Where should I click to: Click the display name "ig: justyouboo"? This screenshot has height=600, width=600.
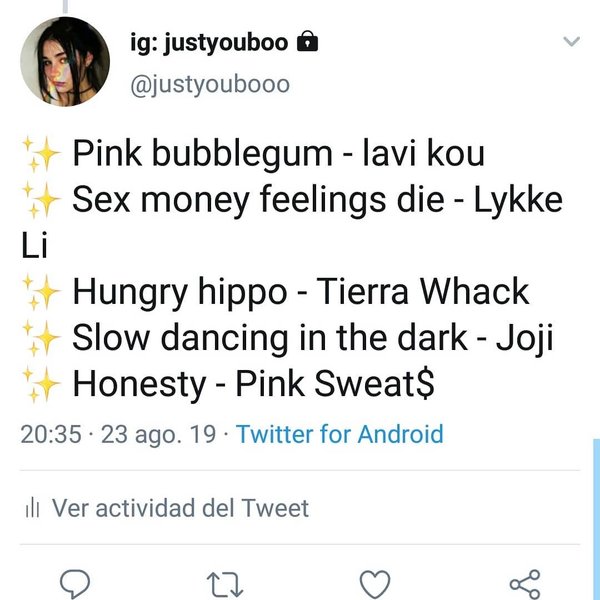[209, 43]
